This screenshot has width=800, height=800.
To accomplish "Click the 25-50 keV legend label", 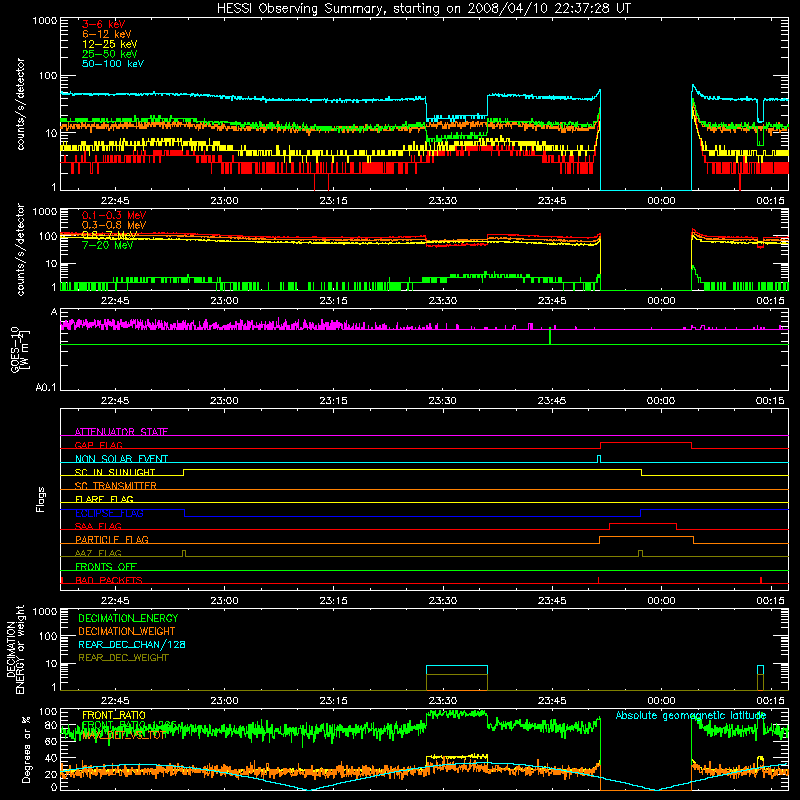I will [110, 54].
